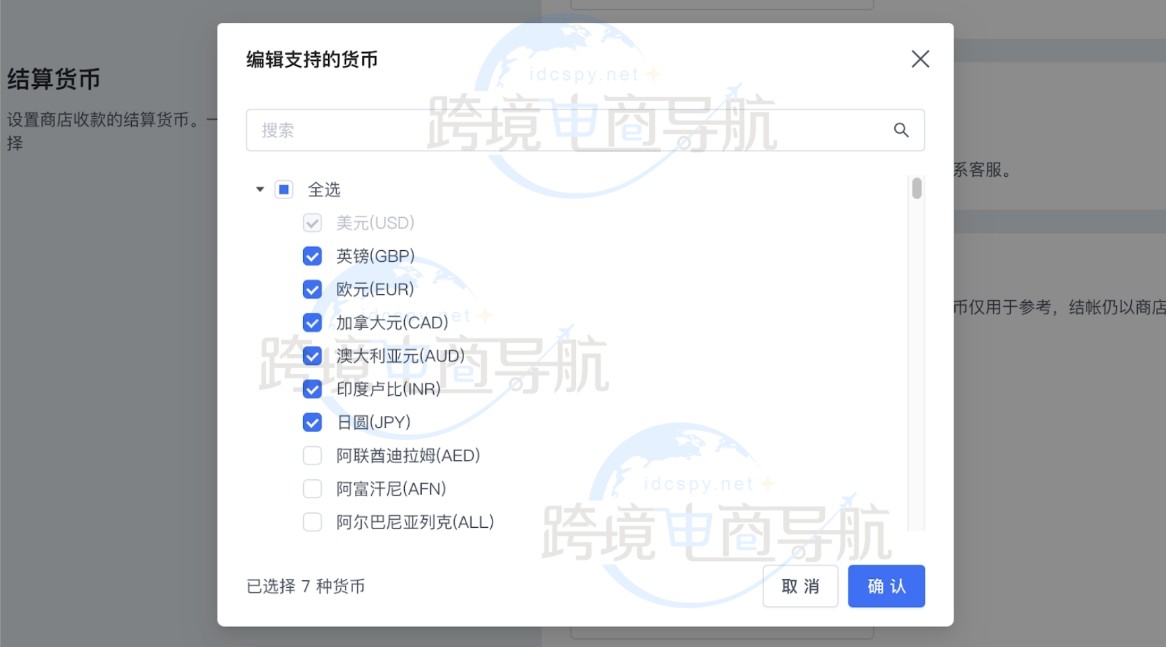Close the currency edit dialog
This screenshot has height=647, width=1166.
click(920, 59)
